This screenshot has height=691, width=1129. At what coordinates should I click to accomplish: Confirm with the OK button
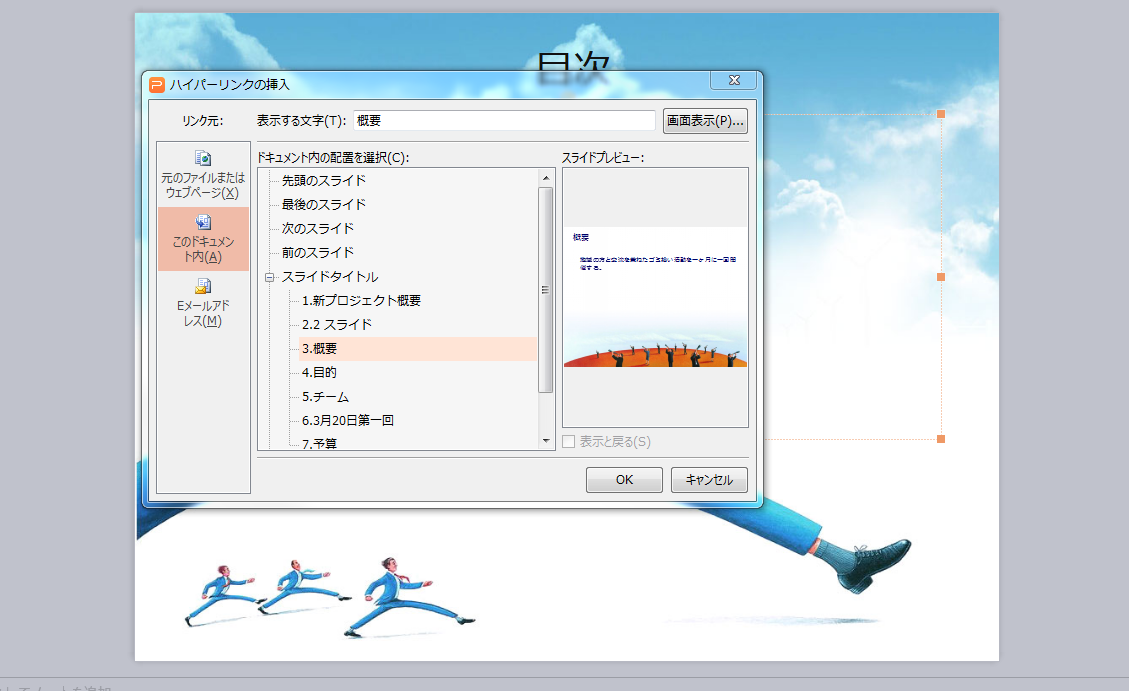coord(624,479)
